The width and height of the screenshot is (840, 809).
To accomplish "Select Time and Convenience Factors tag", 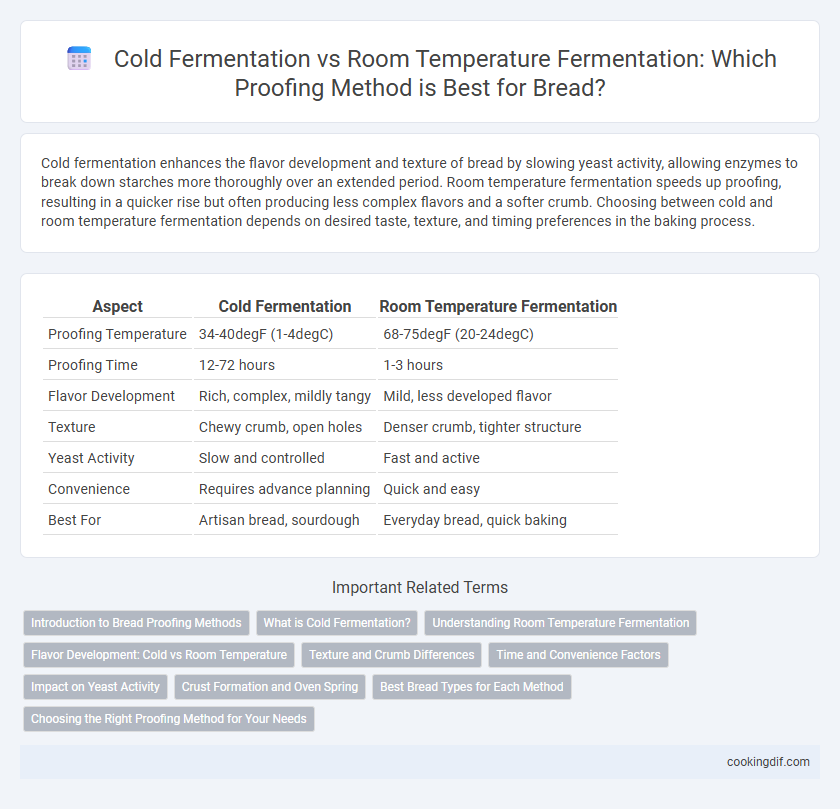I will pos(579,655).
